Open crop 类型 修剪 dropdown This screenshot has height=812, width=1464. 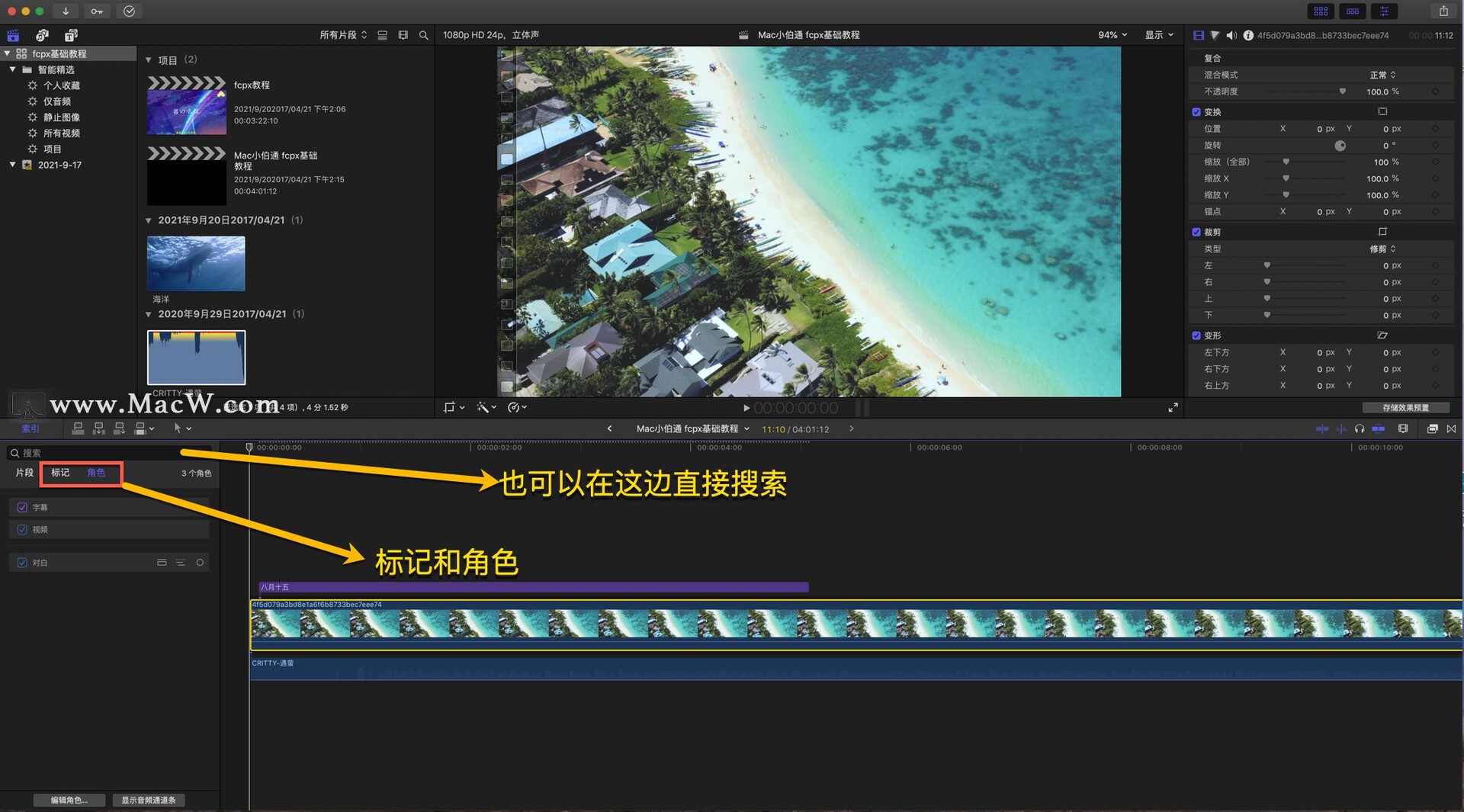click(x=1382, y=249)
